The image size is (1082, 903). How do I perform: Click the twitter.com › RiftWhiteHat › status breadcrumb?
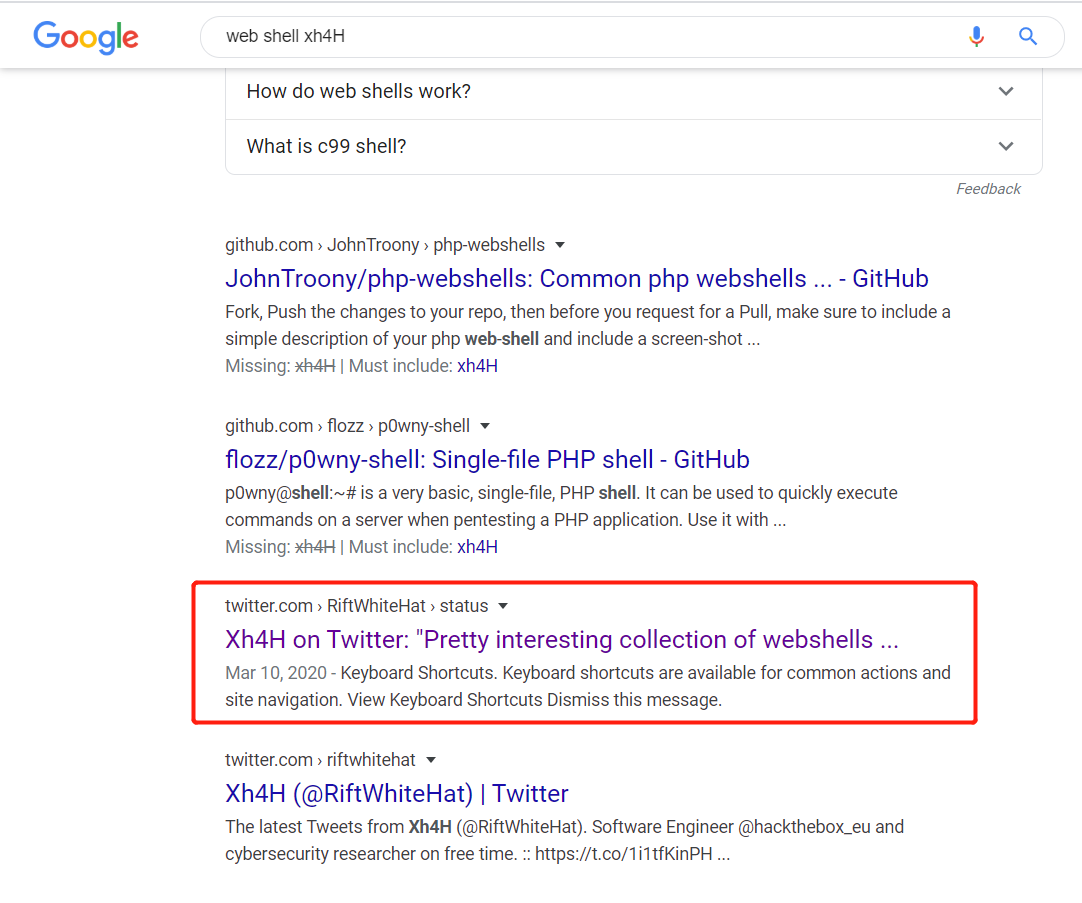click(x=356, y=606)
